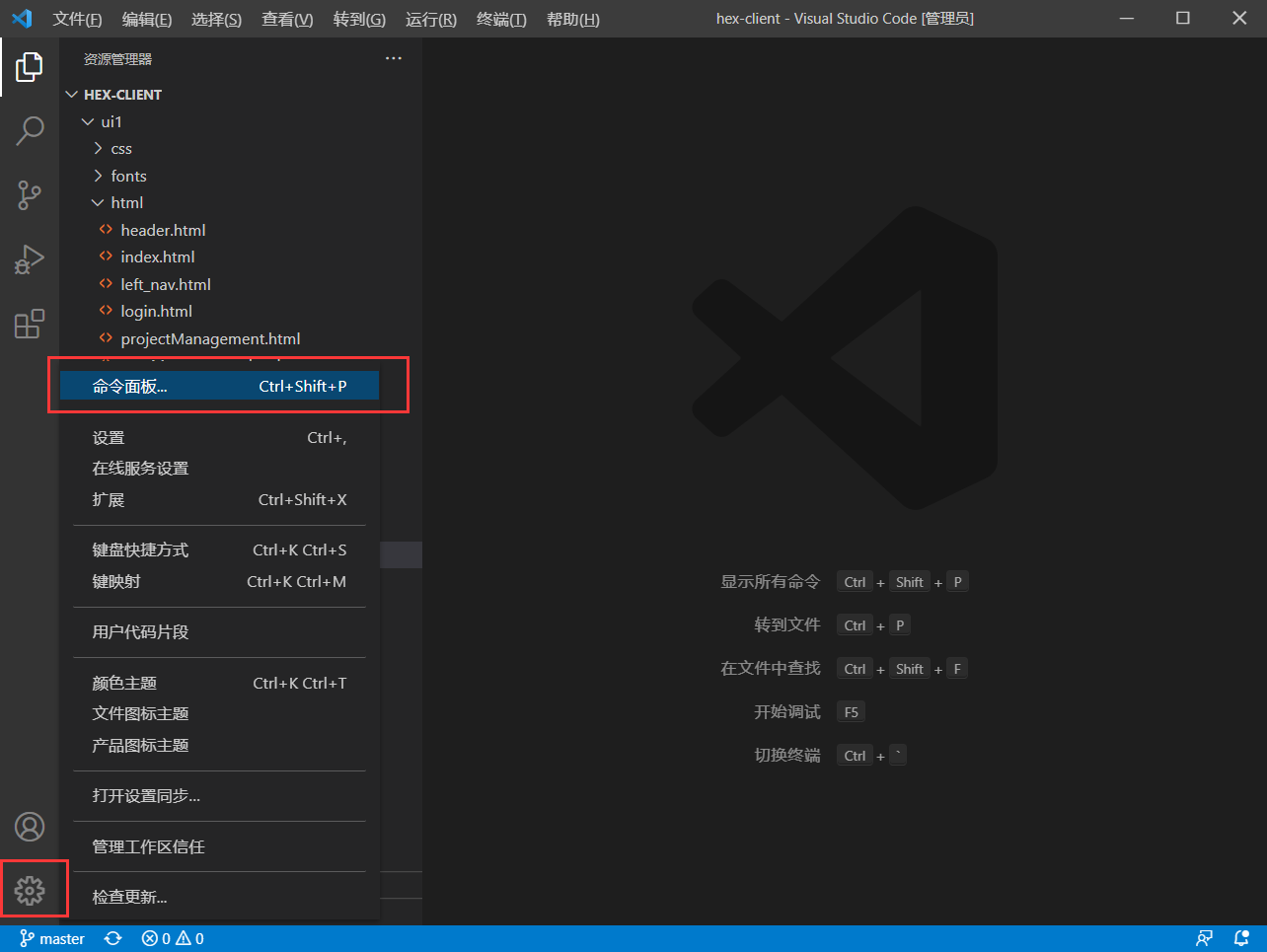Open the 终端 menu

(500, 19)
